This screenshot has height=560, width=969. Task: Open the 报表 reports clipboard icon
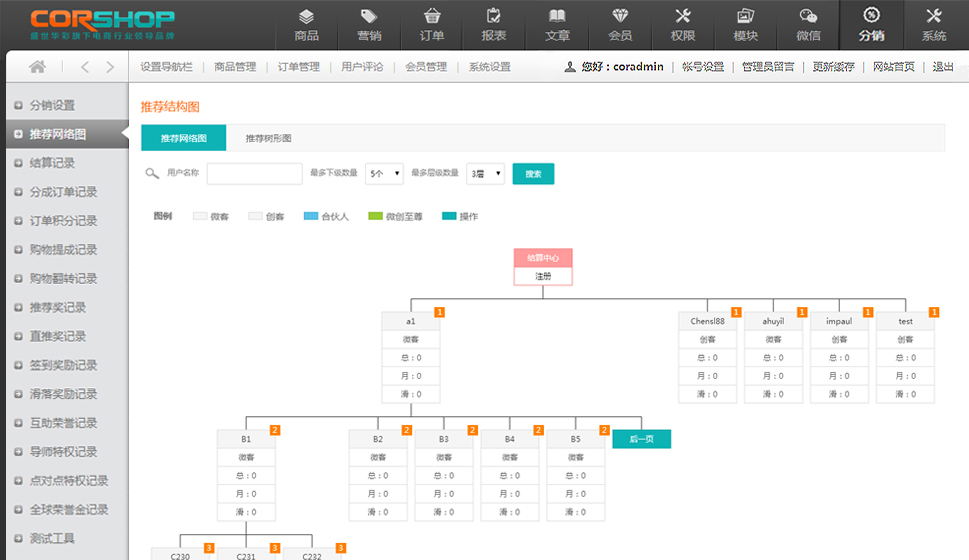click(493, 16)
